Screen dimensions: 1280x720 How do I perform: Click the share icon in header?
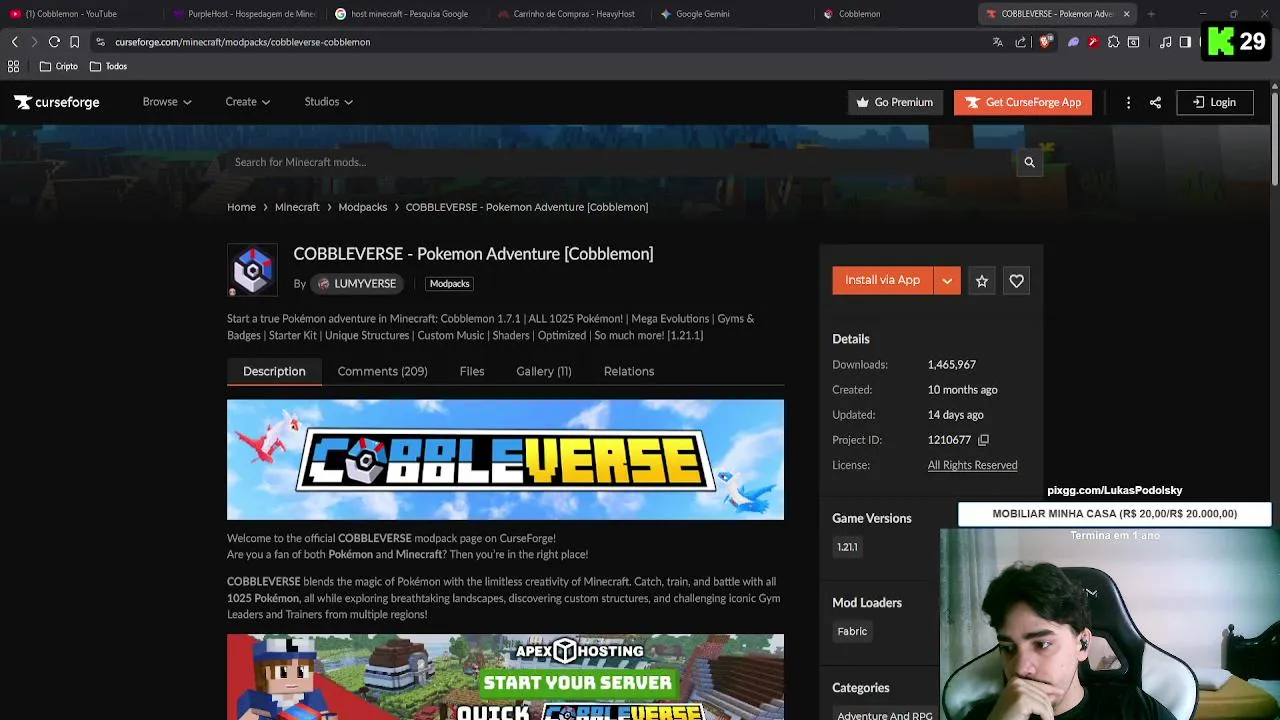click(1155, 102)
